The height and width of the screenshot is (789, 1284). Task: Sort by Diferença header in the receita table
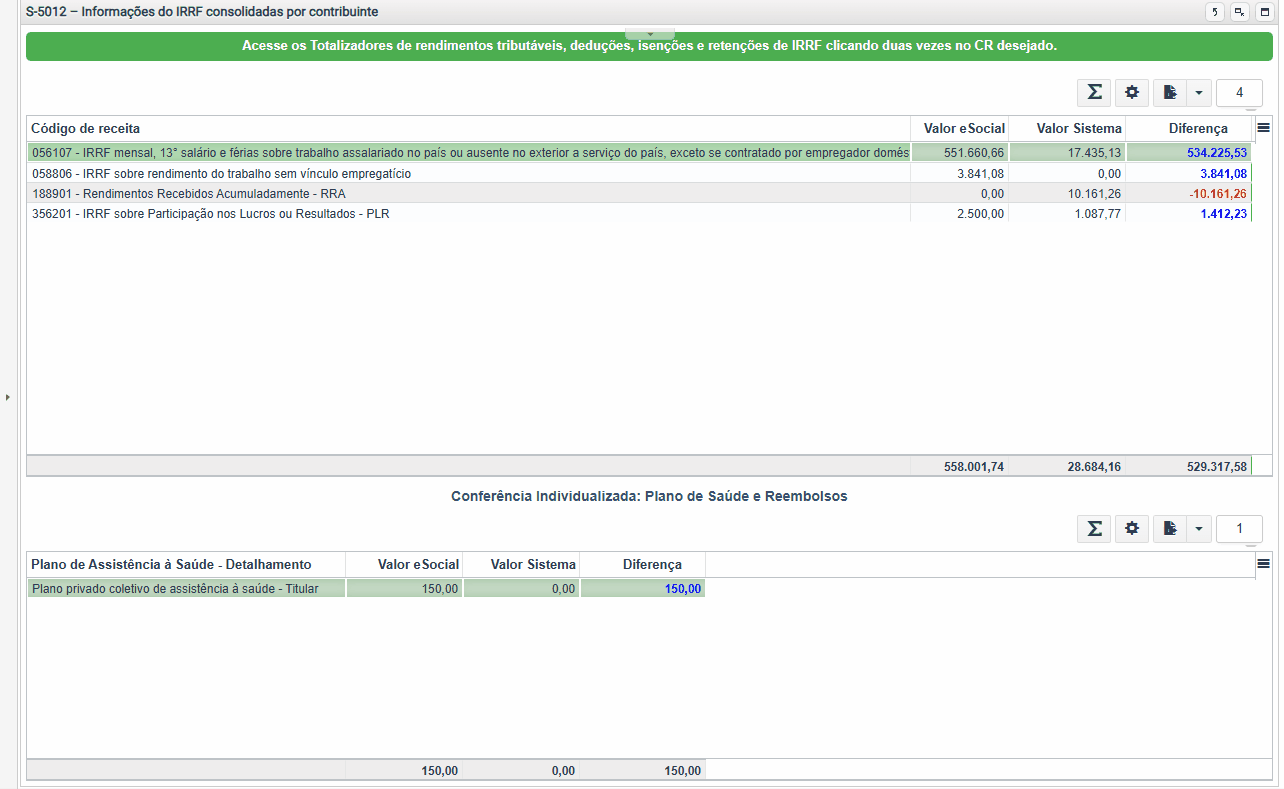click(1190, 129)
